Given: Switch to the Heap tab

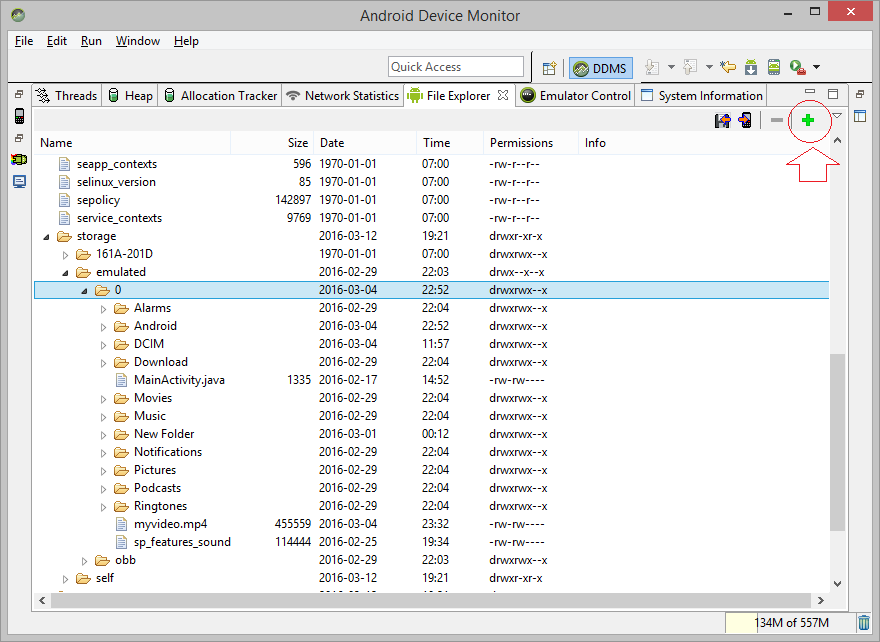Looking at the screenshot, I should tap(131, 96).
